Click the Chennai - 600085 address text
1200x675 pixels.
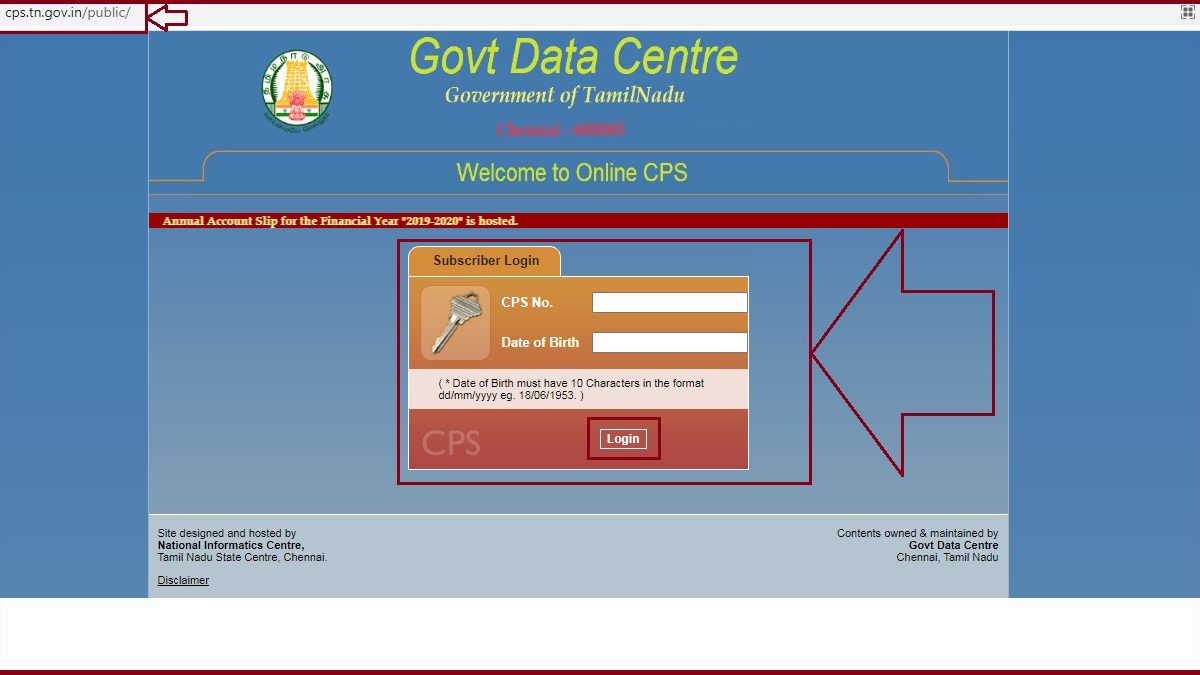(x=562, y=129)
